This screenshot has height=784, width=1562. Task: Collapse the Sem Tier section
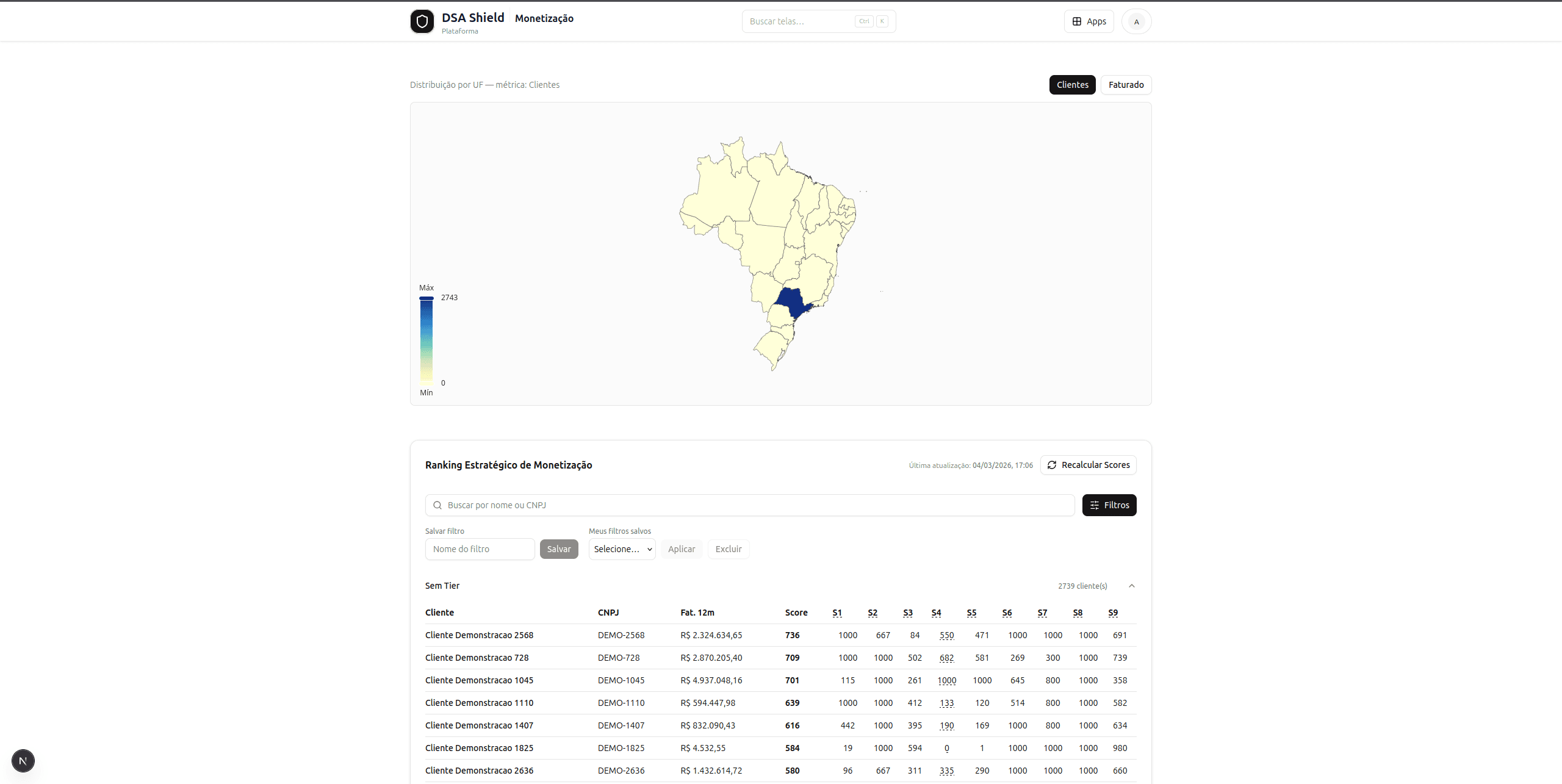[1132, 586]
